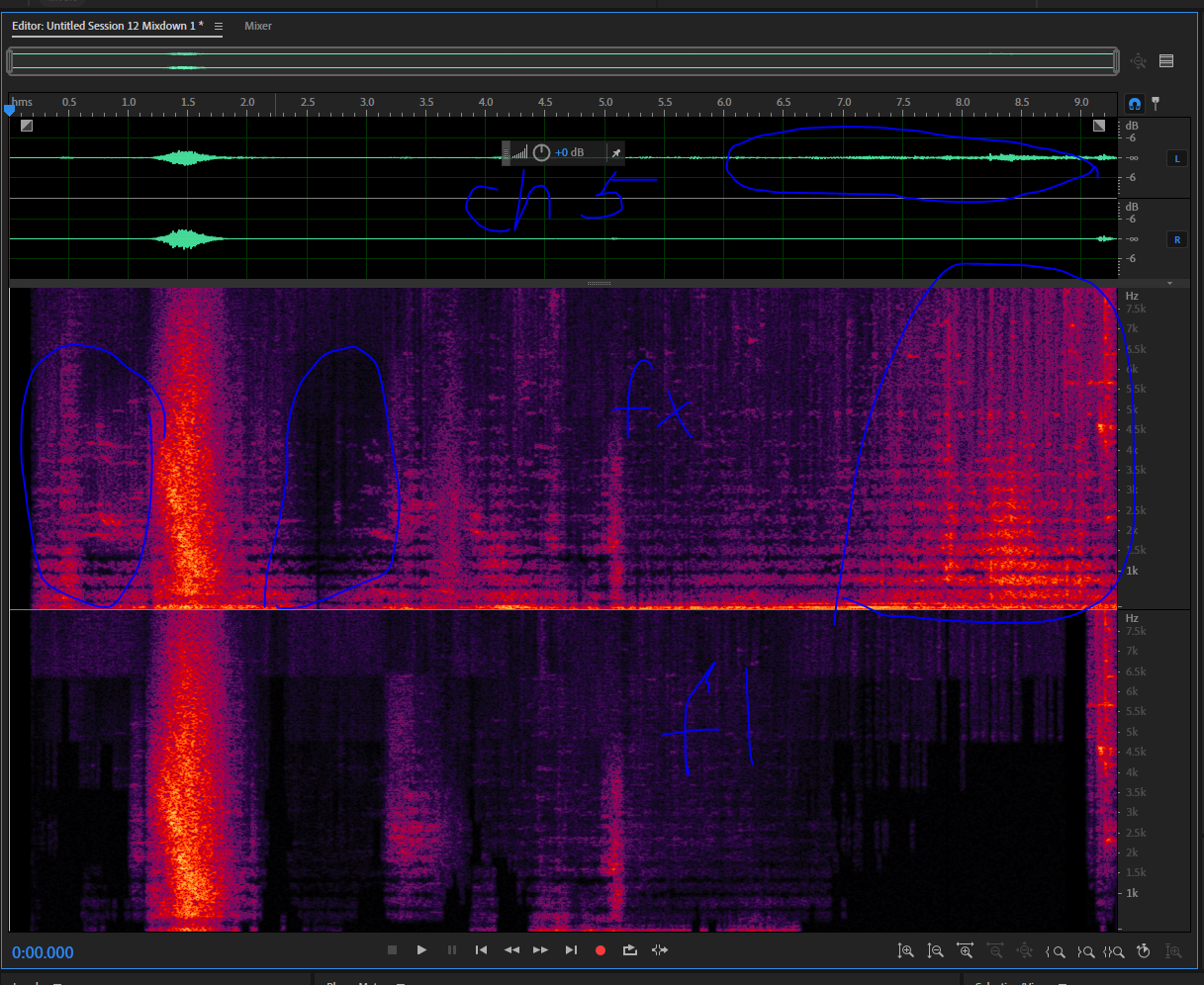Click the fade in handle at waveform start

[27, 126]
